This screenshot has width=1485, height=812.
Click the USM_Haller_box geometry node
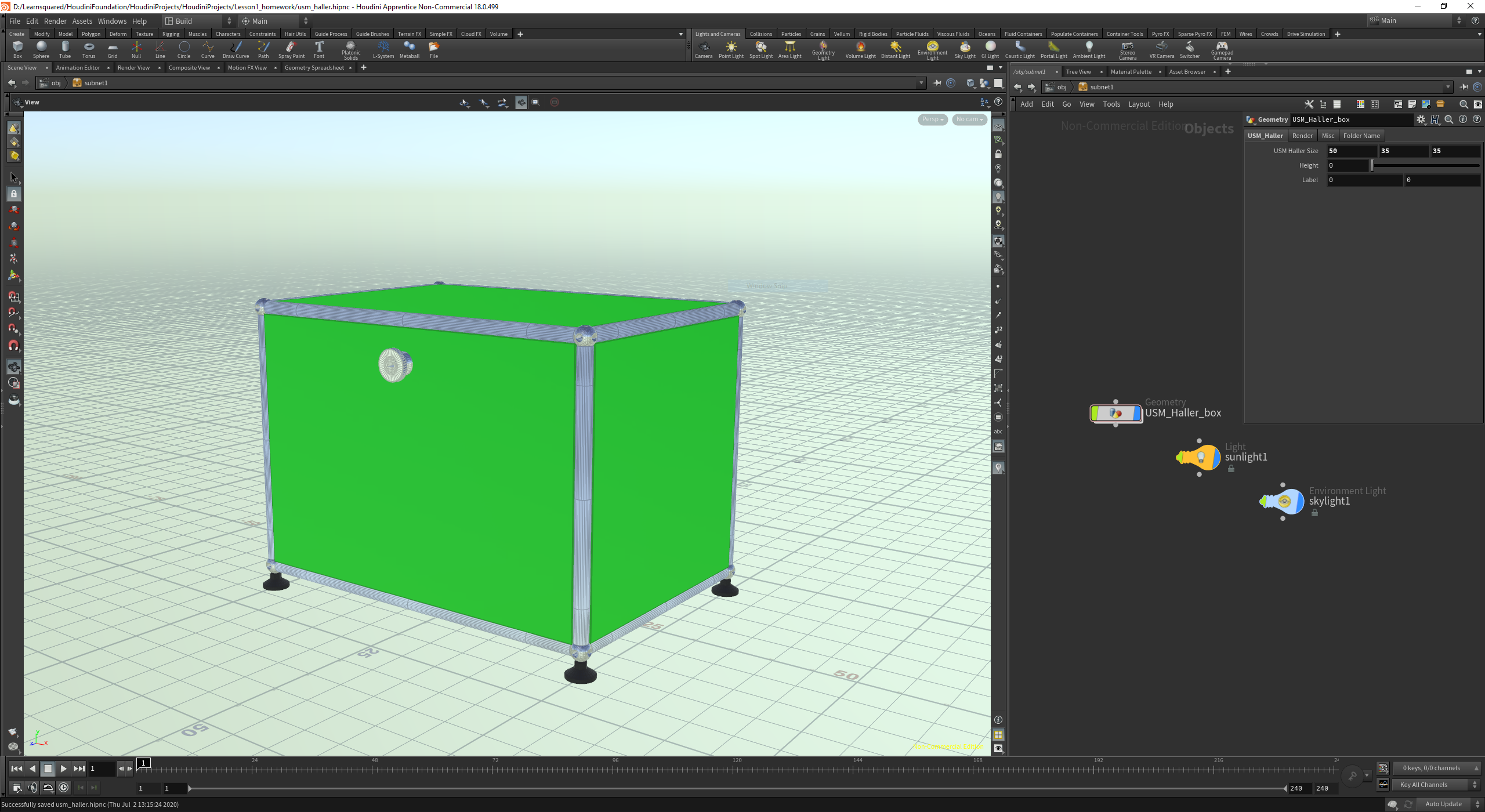(x=1116, y=413)
